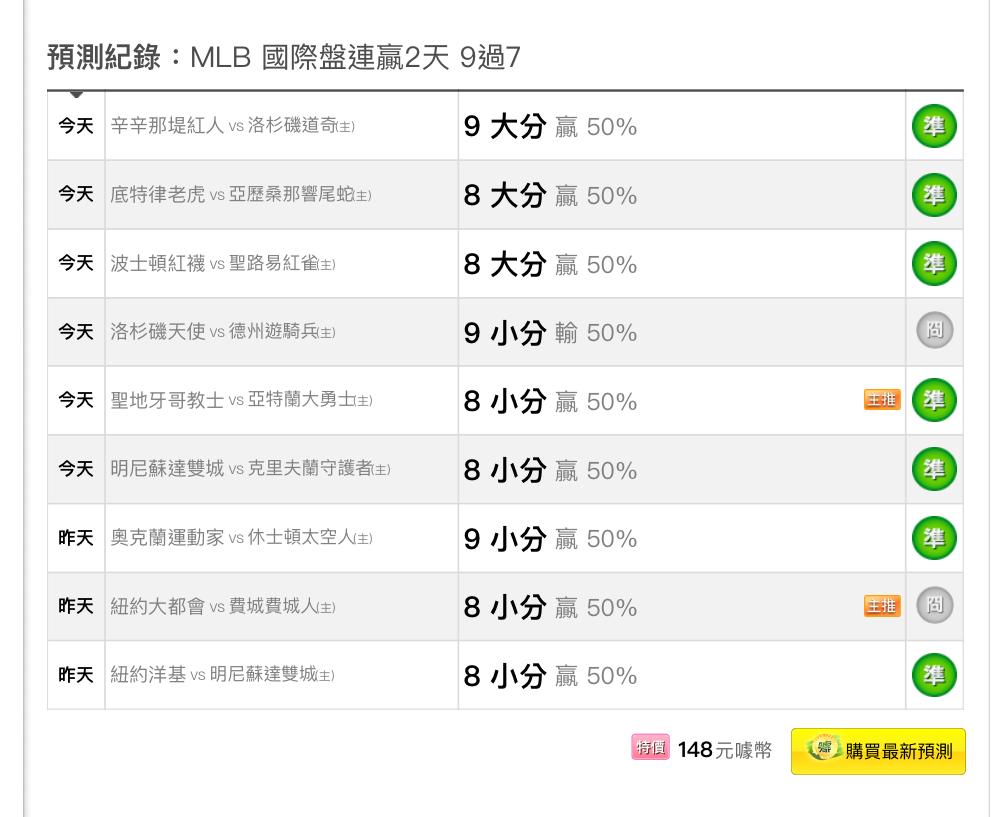Click green 準 icon for 辛辛那堤紅人 row

coord(934,127)
